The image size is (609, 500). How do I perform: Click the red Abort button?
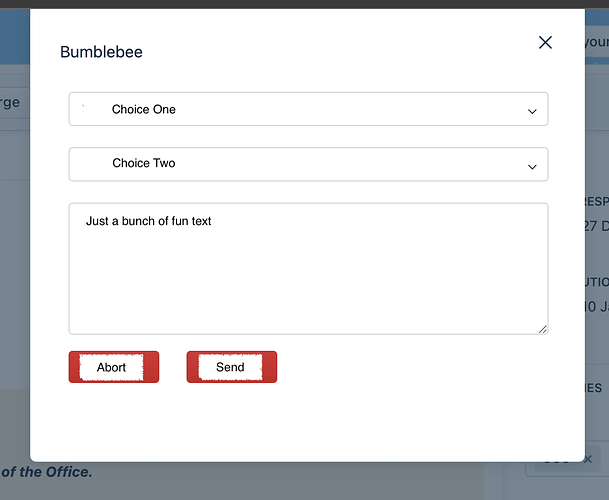(x=114, y=367)
